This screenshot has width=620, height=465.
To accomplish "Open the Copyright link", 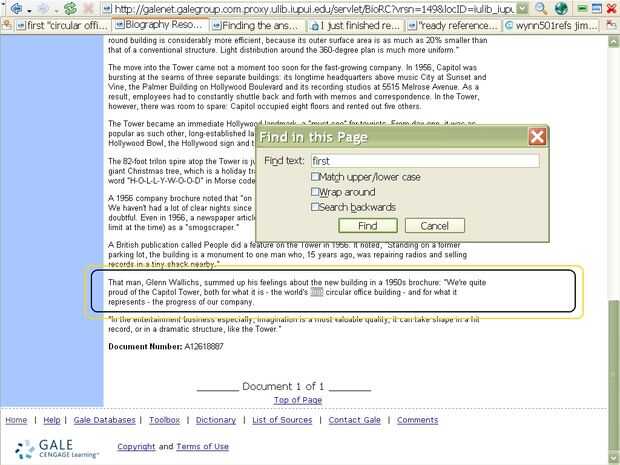I will pos(136,446).
